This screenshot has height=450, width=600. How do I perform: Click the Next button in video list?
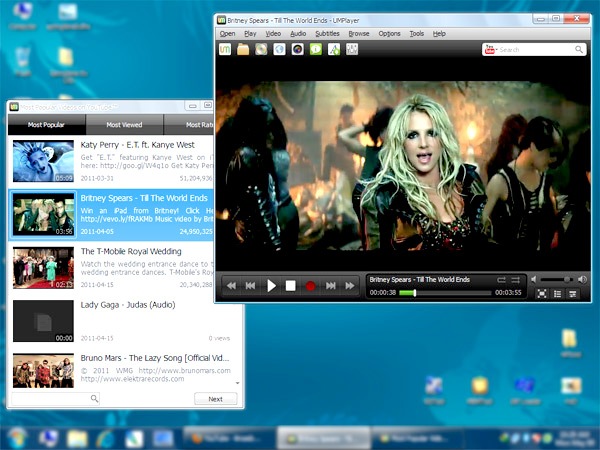pyautogui.click(x=215, y=398)
